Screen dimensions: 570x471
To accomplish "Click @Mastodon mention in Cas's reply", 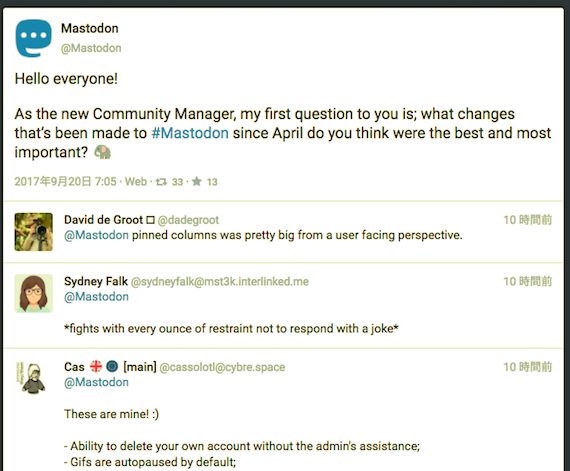I will (x=96, y=382).
